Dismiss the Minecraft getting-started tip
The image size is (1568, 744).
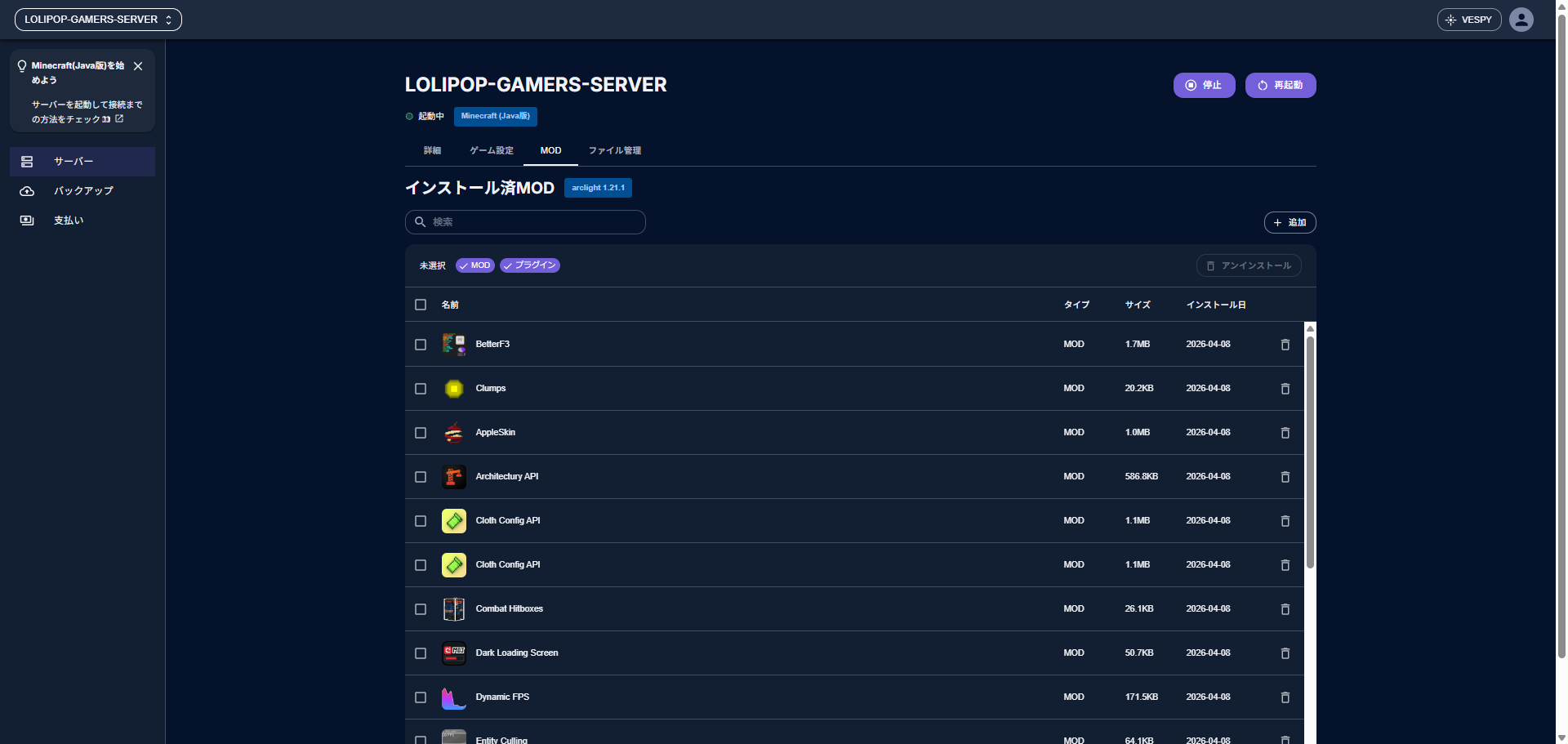138,66
